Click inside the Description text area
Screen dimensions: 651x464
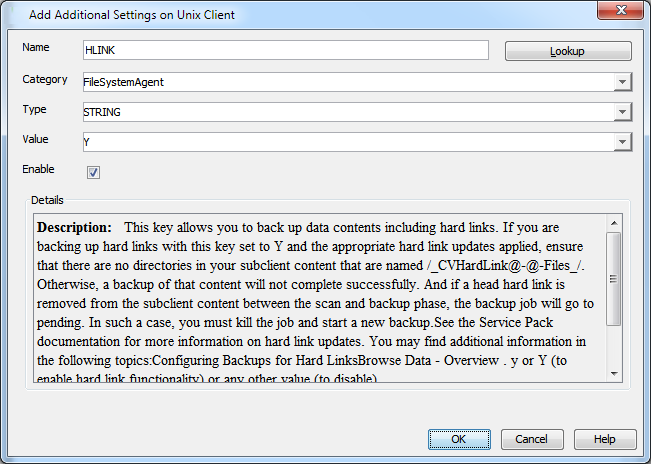pyautogui.click(x=320, y=300)
